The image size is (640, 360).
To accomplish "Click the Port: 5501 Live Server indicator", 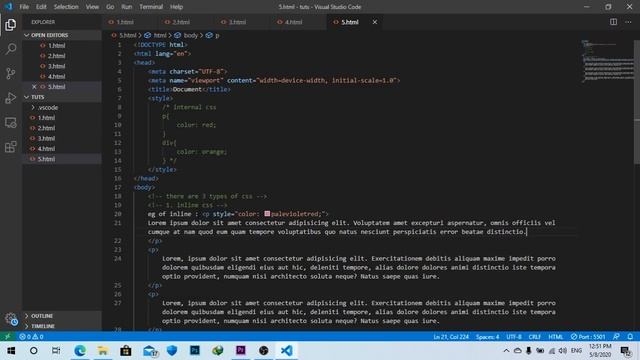I will pyautogui.click(x=588, y=337).
